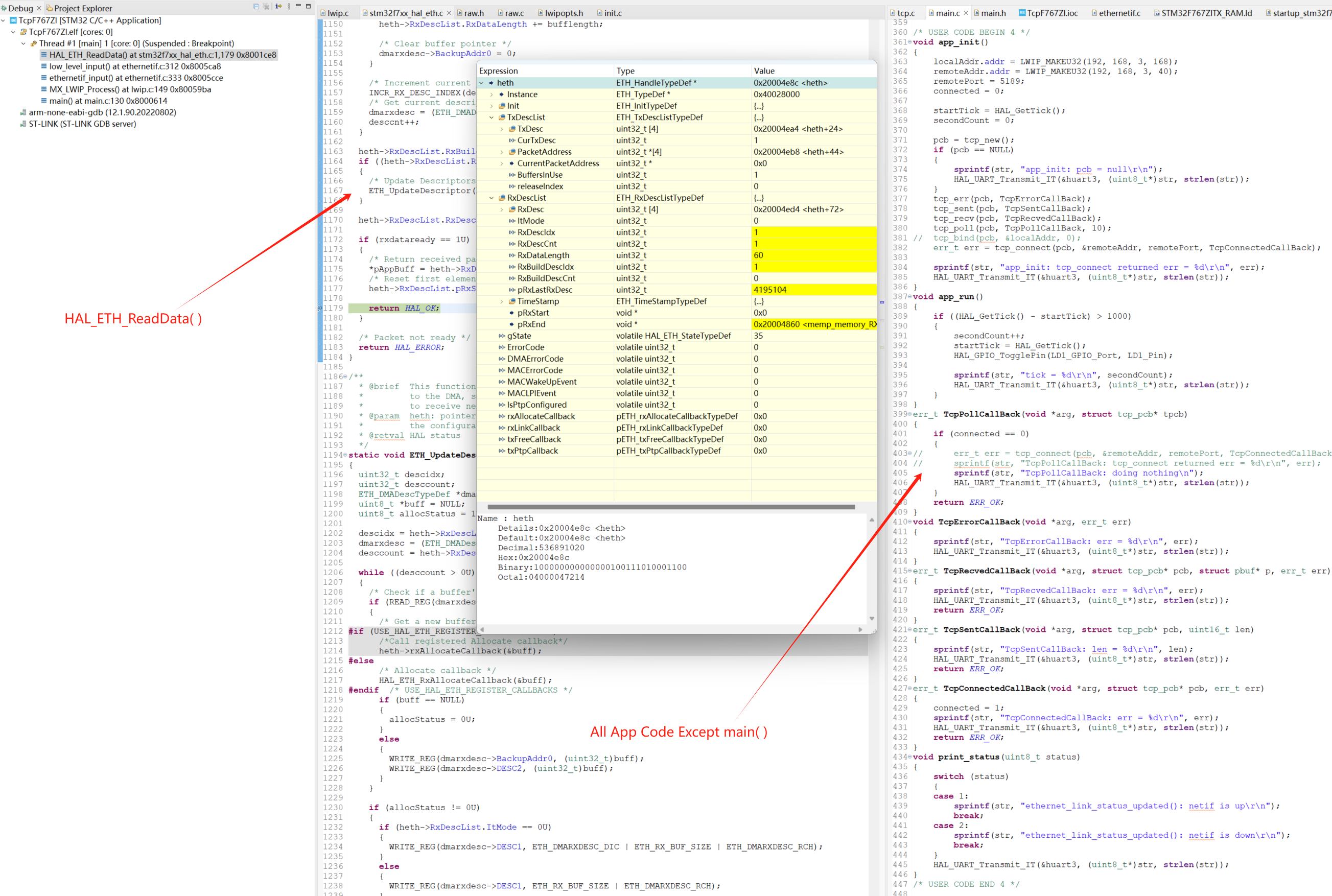The width and height of the screenshot is (1332, 896).
Task: Click the Remove All Terminated Launches icon
Action: coord(266,7)
